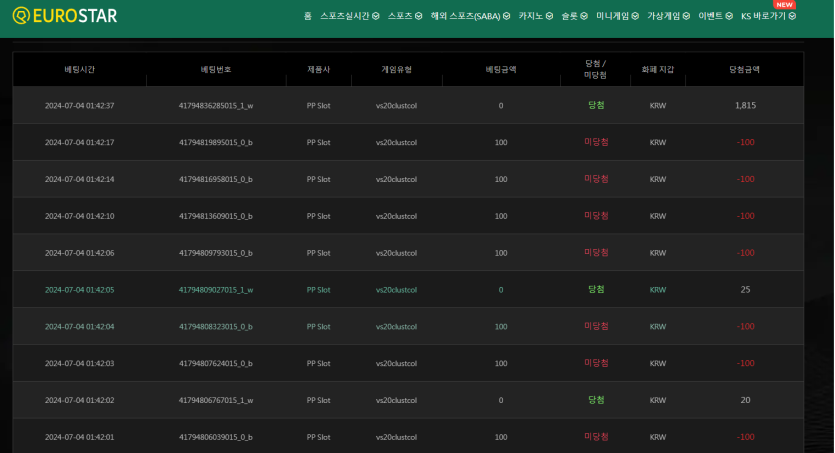Open the 미니게임 menu
The height and width of the screenshot is (453, 835).
(612, 16)
